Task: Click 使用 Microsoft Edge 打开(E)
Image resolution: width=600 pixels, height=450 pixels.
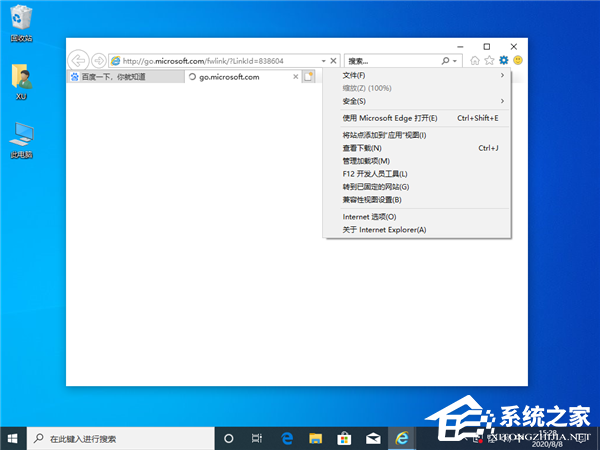Action: (x=390, y=118)
